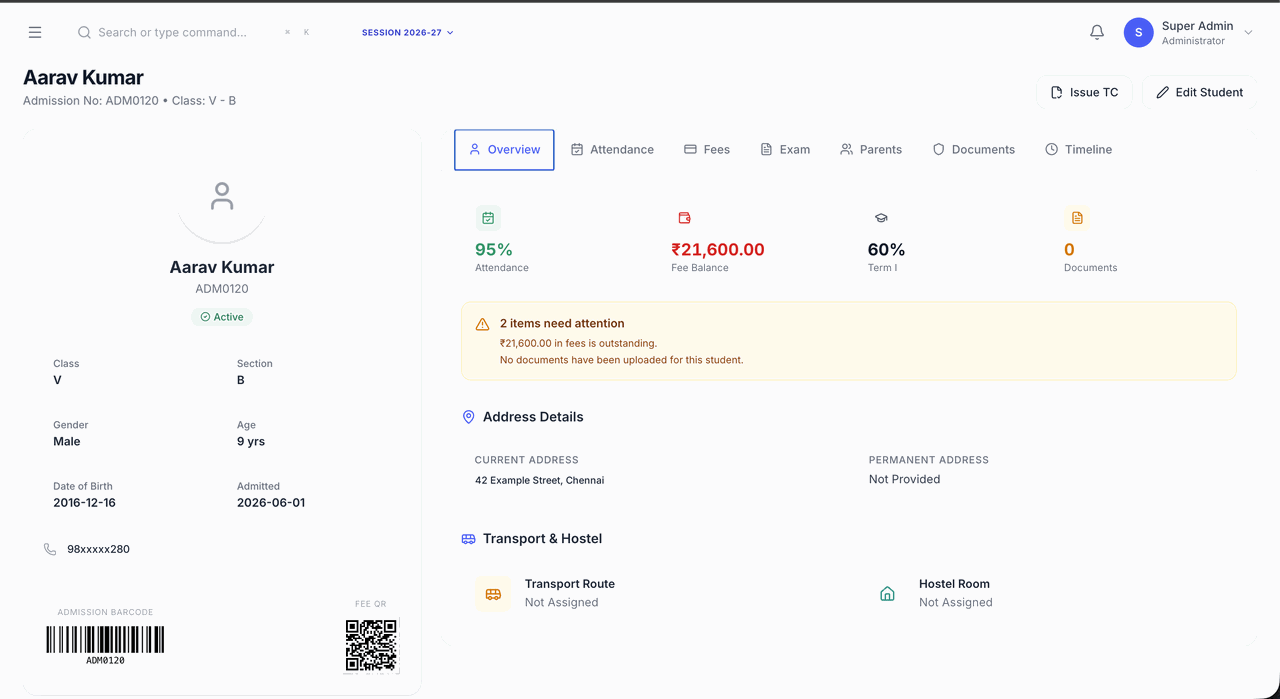Click the 95% attendance value
Viewport: 1280px width, 699px height.
coord(494,250)
